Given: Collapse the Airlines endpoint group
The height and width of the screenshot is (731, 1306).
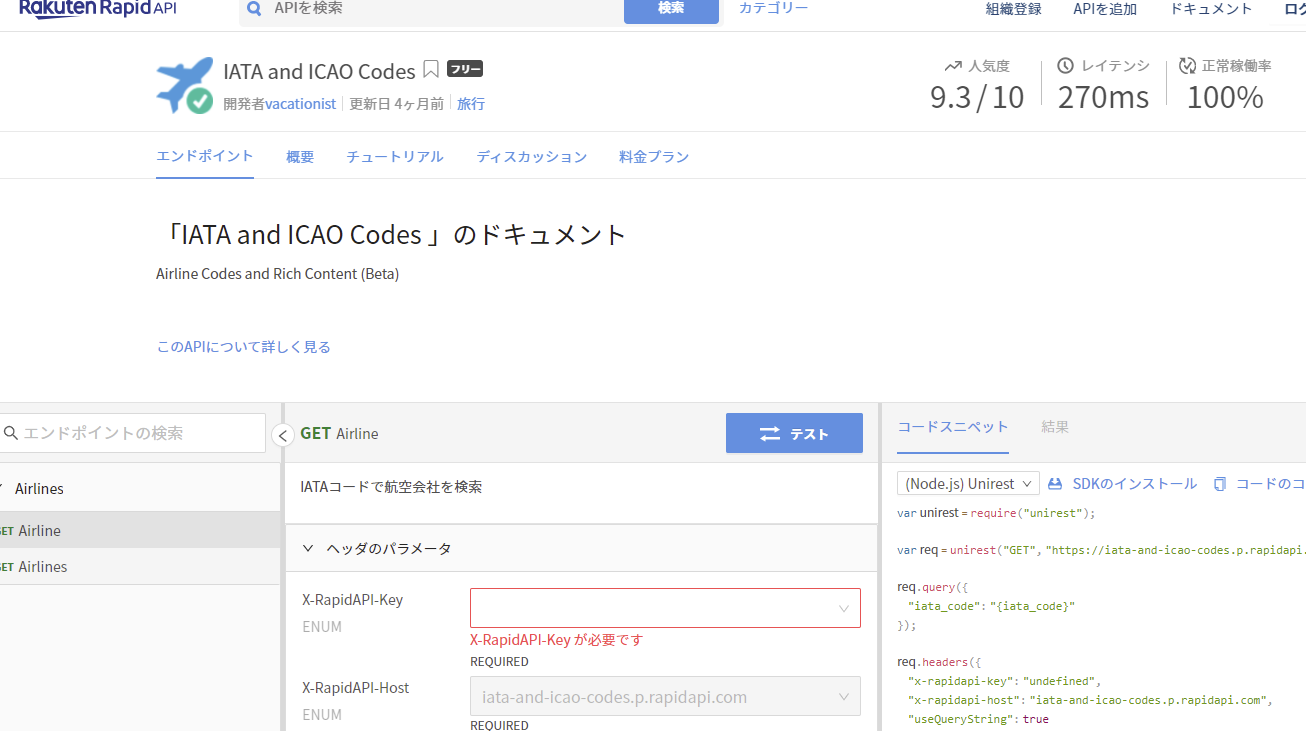Looking at the screenshot, I should (140, 489).
